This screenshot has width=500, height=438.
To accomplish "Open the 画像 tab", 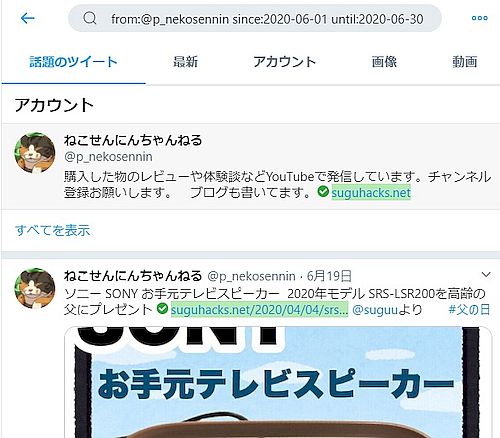I will [x=384, y=62].
